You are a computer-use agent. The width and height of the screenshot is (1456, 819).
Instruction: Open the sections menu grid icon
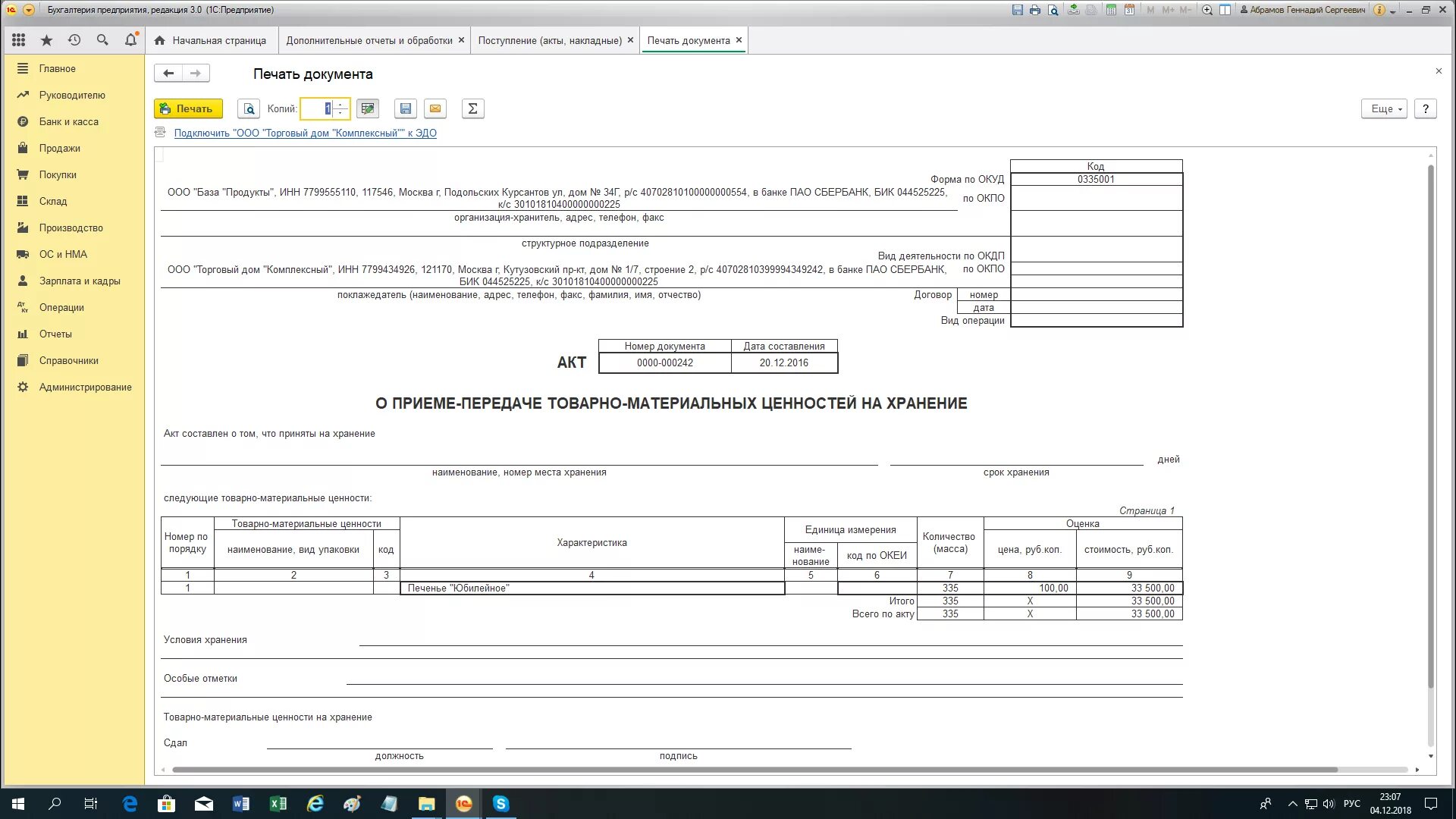pos(19,40)
